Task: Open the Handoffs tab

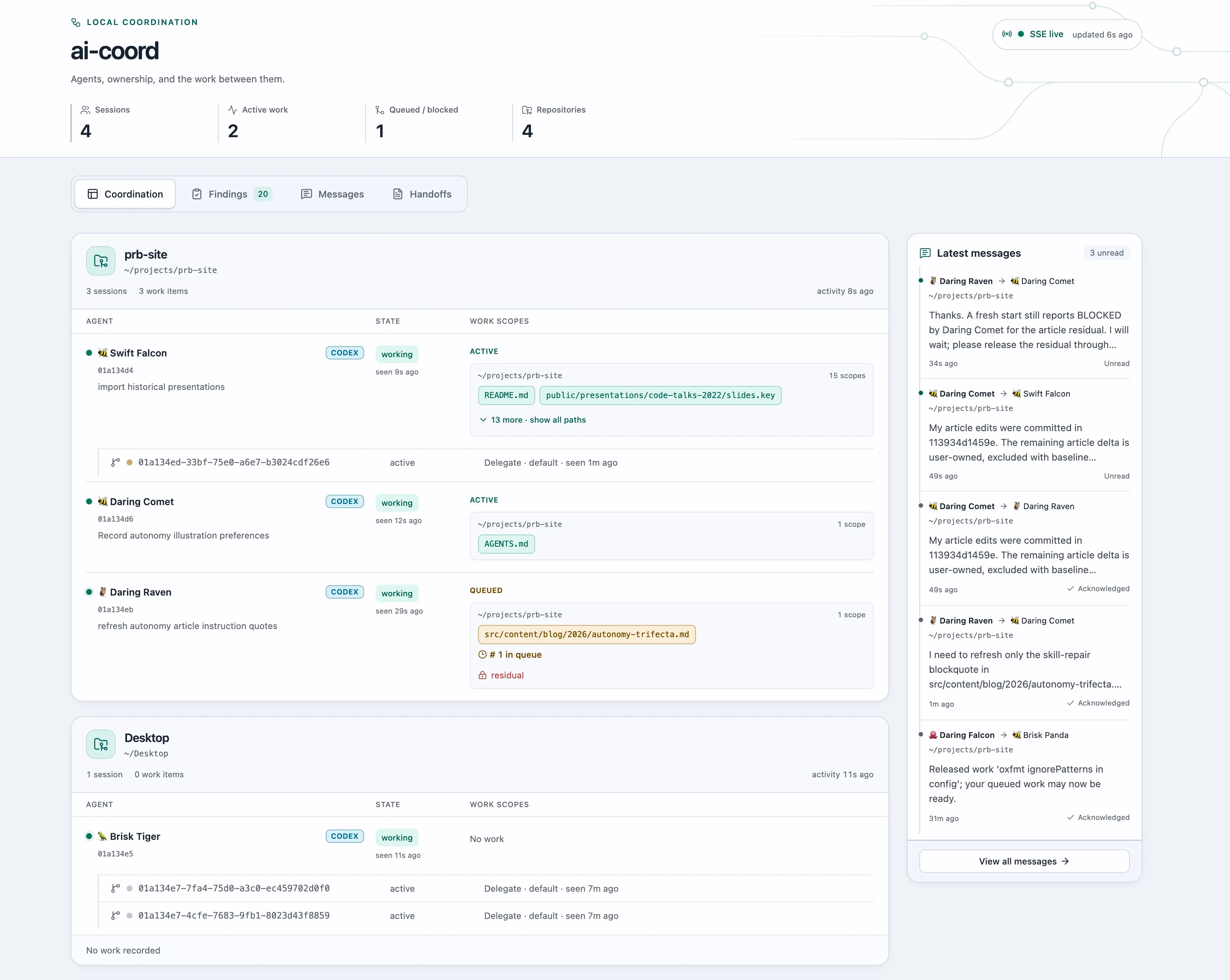Action: click(423, 194)
